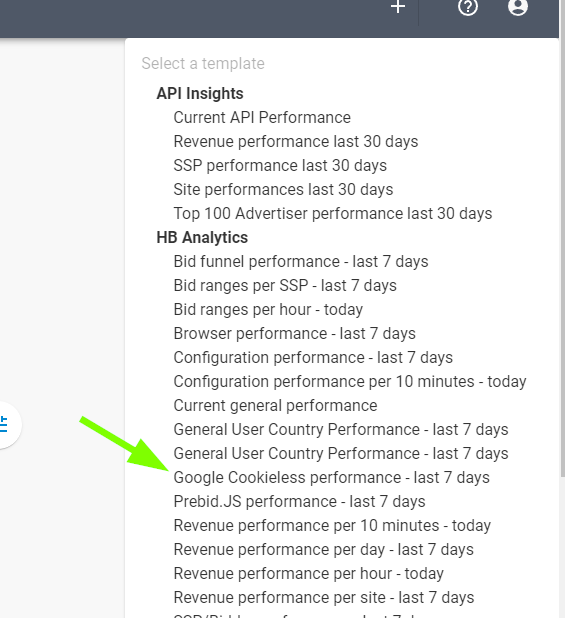Choose Configuration performance per 10 minutes - today
Viewport: 565px width, 618px height.
350,382
